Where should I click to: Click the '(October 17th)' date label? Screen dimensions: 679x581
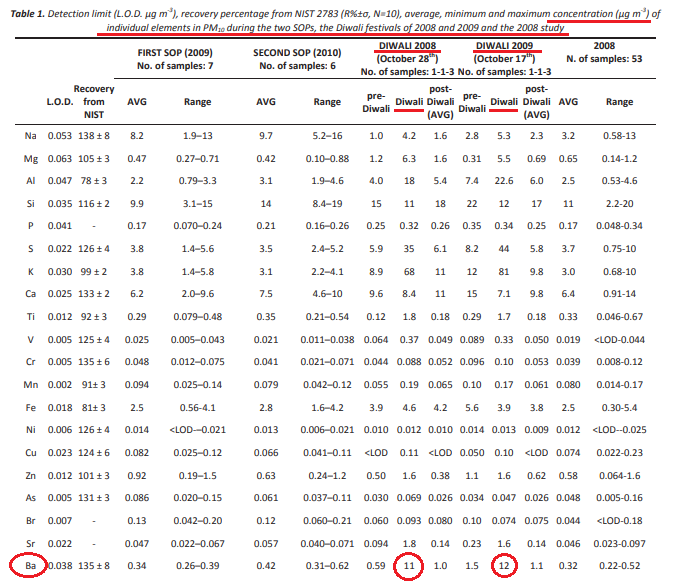504,58
